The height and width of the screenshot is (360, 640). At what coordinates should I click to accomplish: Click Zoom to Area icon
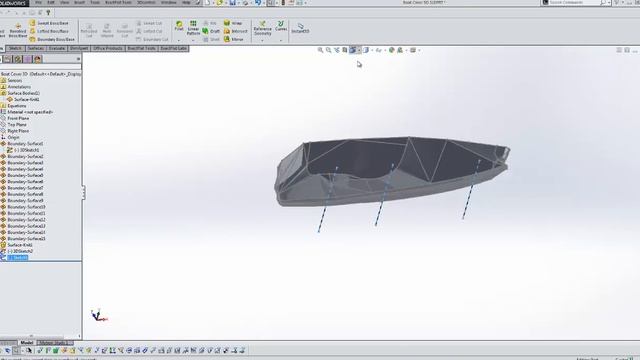(x=329, y=50)
